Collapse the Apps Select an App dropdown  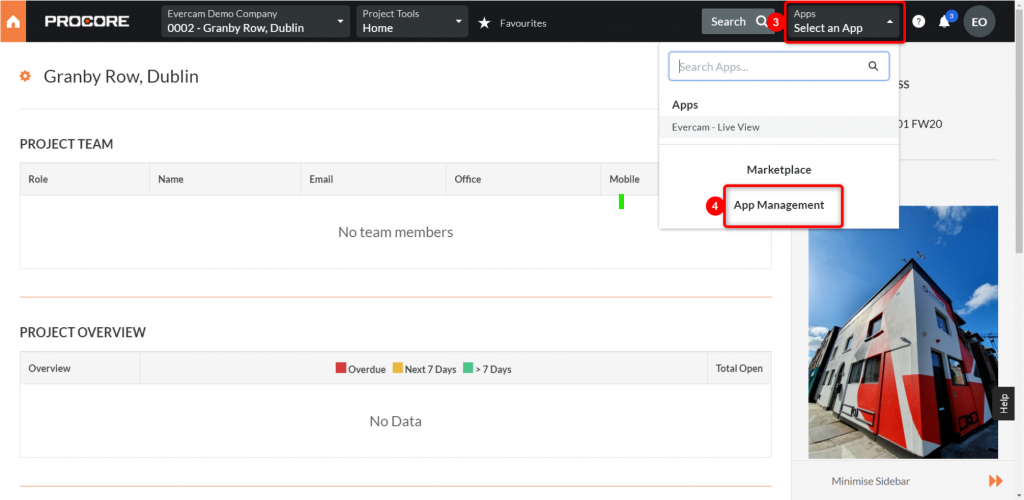click(844, 22)
